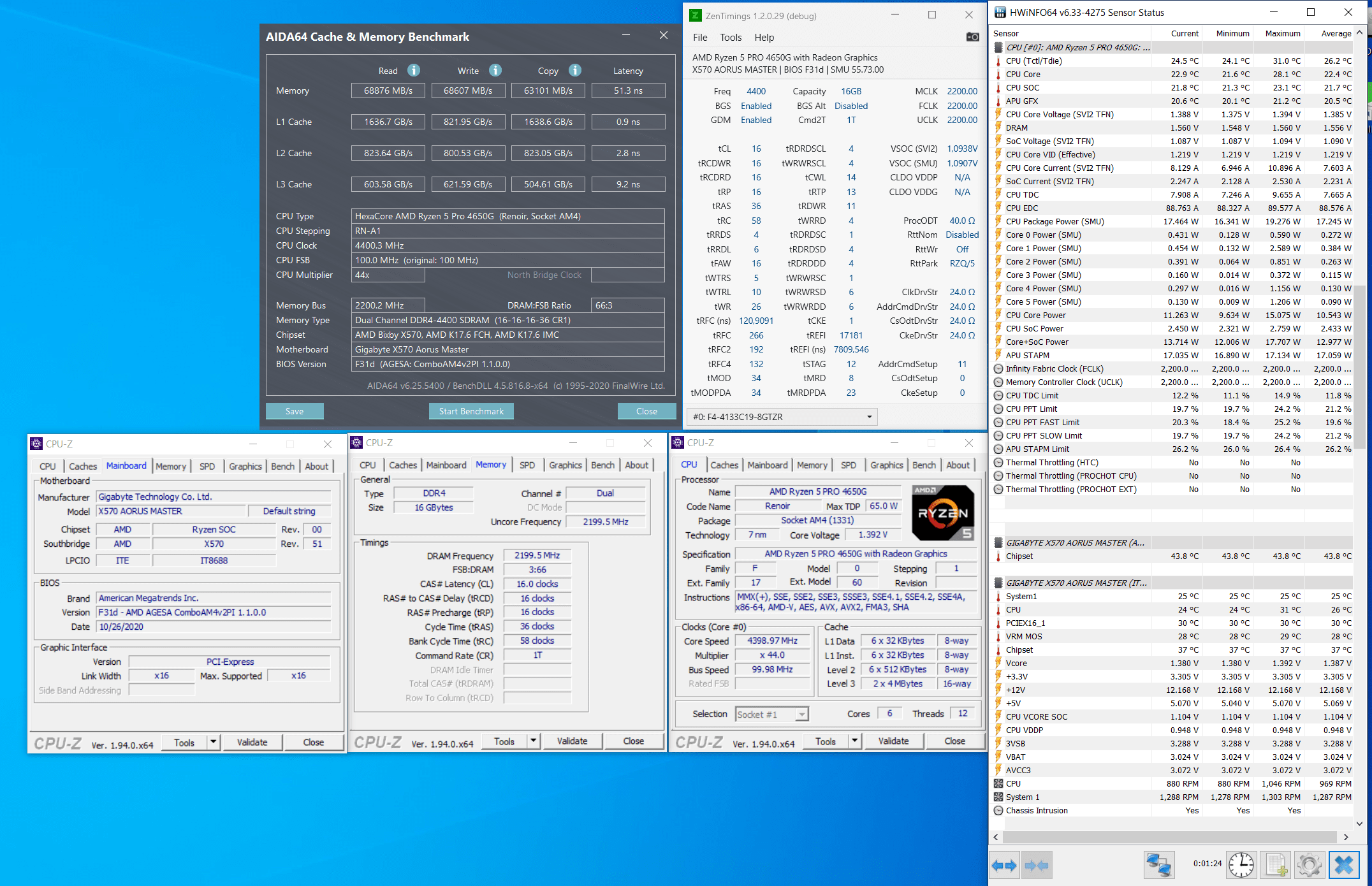
Task: Click the blue X close-sensors icon in HWiNFO
Action: (1344, 865)
